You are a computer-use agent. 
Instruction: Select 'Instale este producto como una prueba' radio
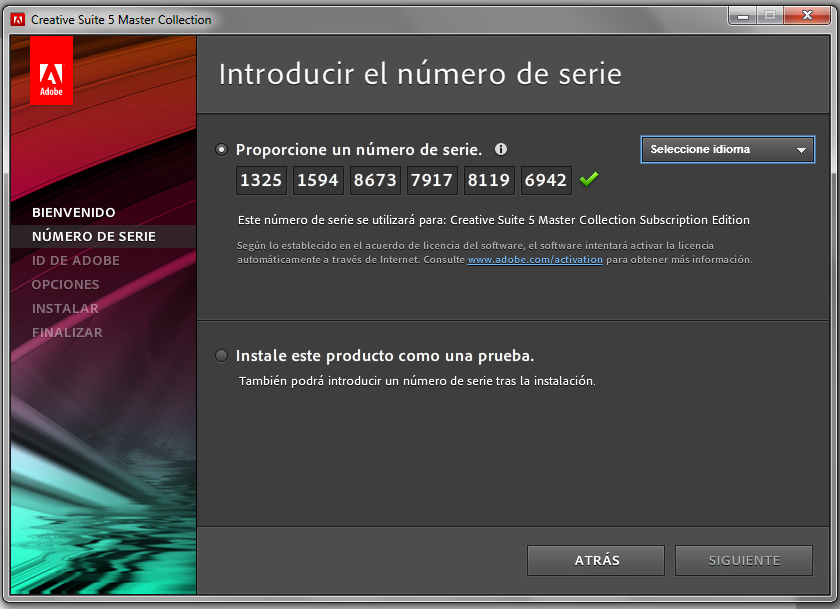point(221,356)
